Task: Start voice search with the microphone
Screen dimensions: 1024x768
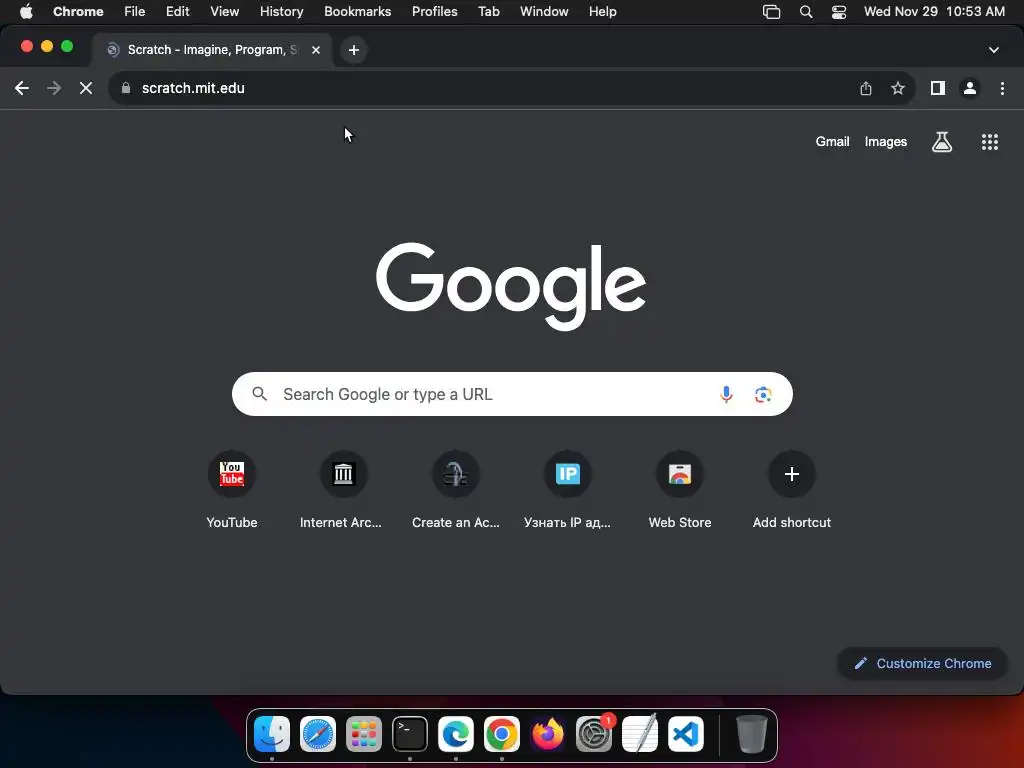Action: 726,394
